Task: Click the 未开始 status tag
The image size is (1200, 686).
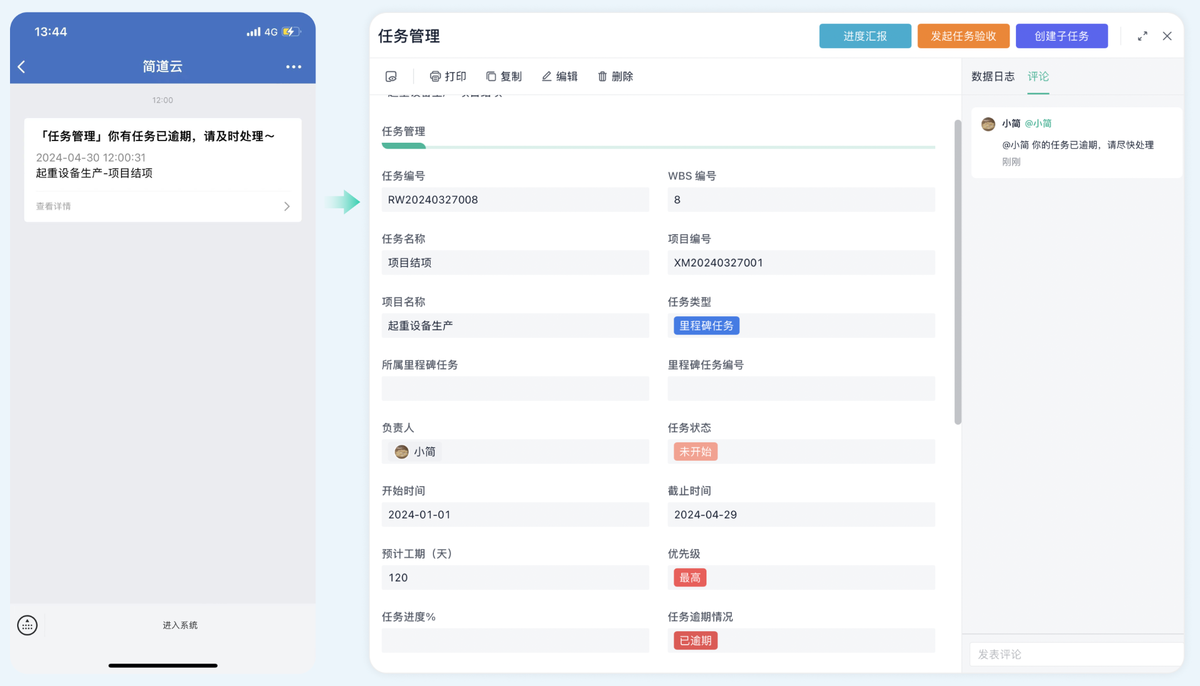Action: 695,452
